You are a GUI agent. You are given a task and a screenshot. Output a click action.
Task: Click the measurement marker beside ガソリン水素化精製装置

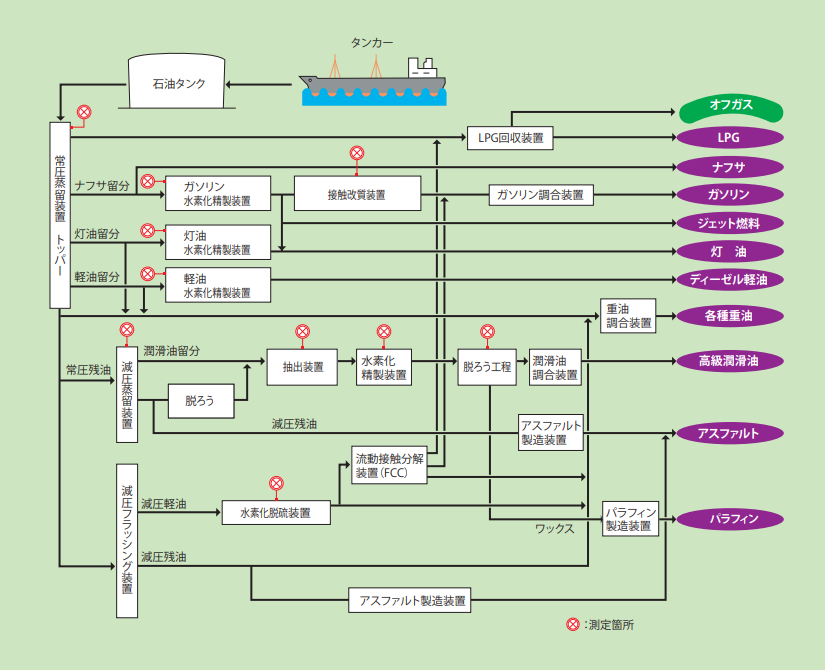(148, 181)
